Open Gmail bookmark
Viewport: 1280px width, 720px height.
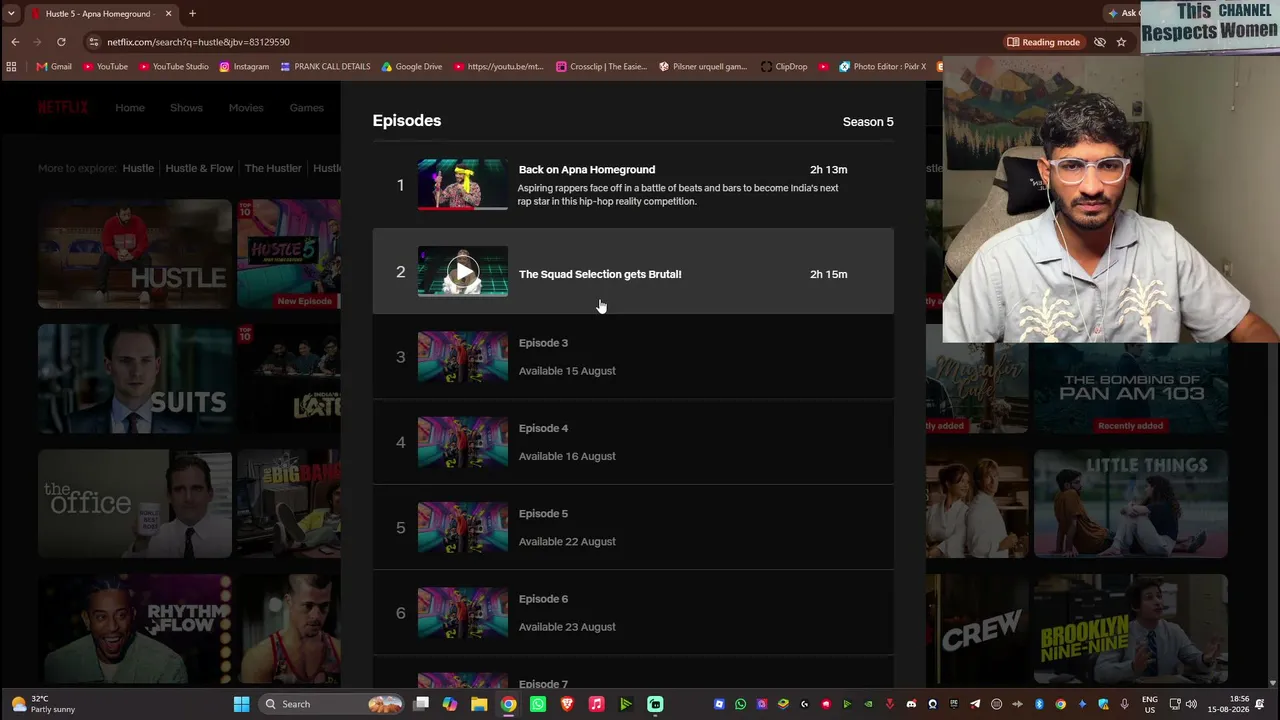coord(54,67)
